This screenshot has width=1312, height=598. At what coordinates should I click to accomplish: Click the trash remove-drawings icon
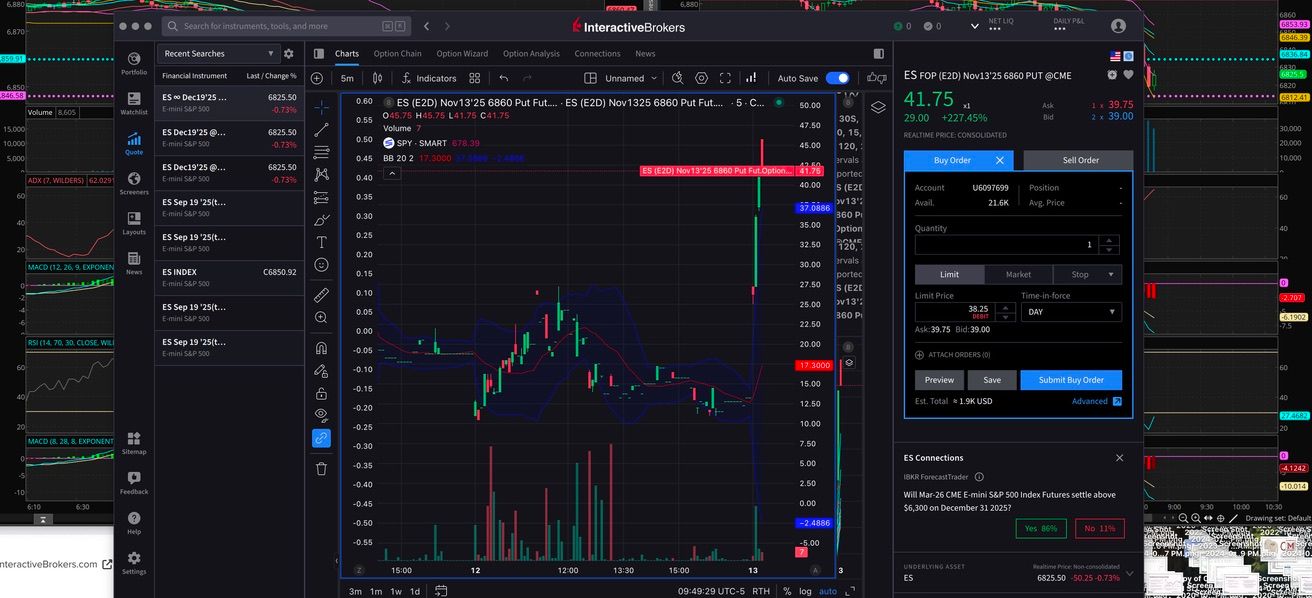(x=321, y=468)
